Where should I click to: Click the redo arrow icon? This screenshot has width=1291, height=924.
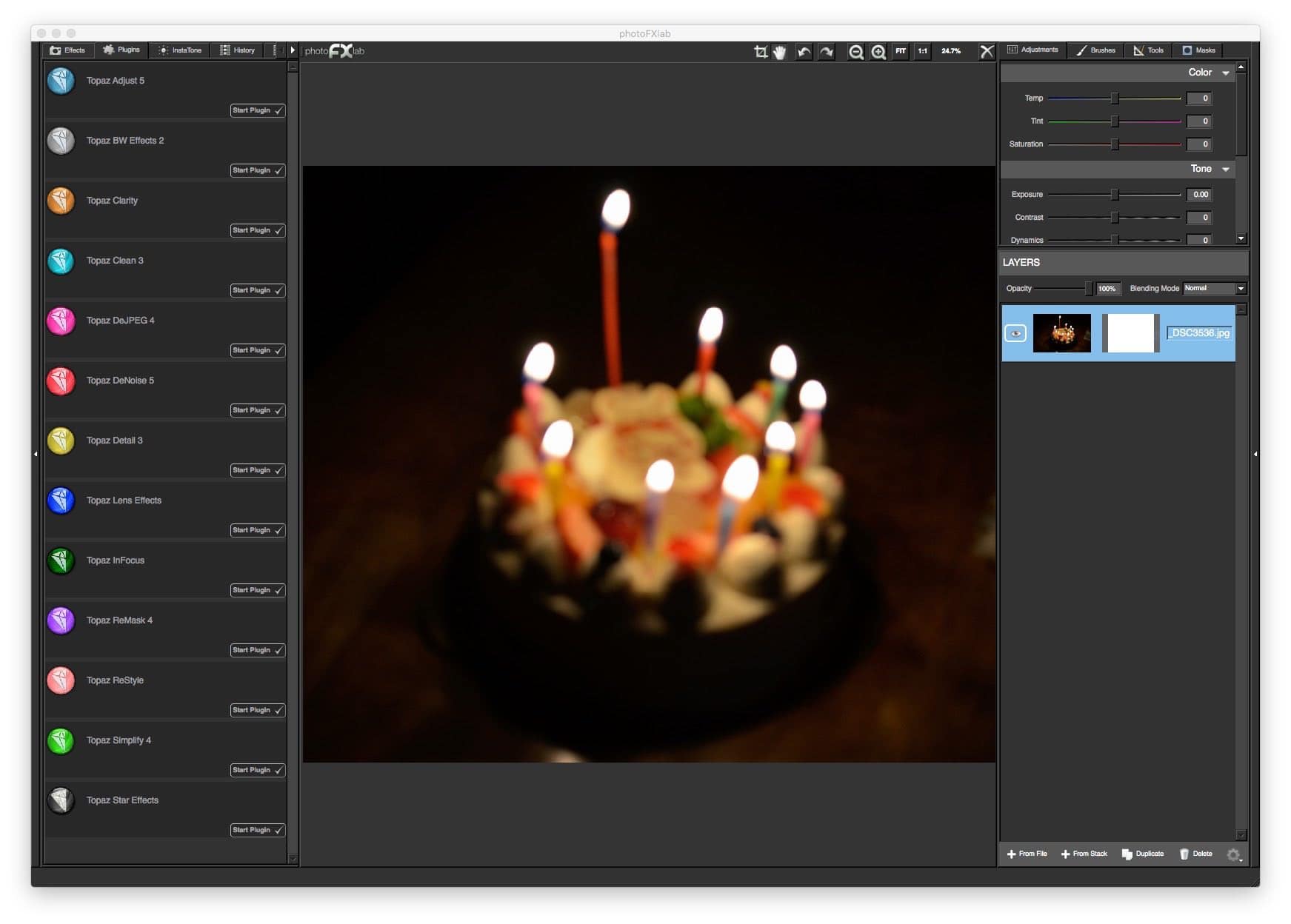pos(826,51)
